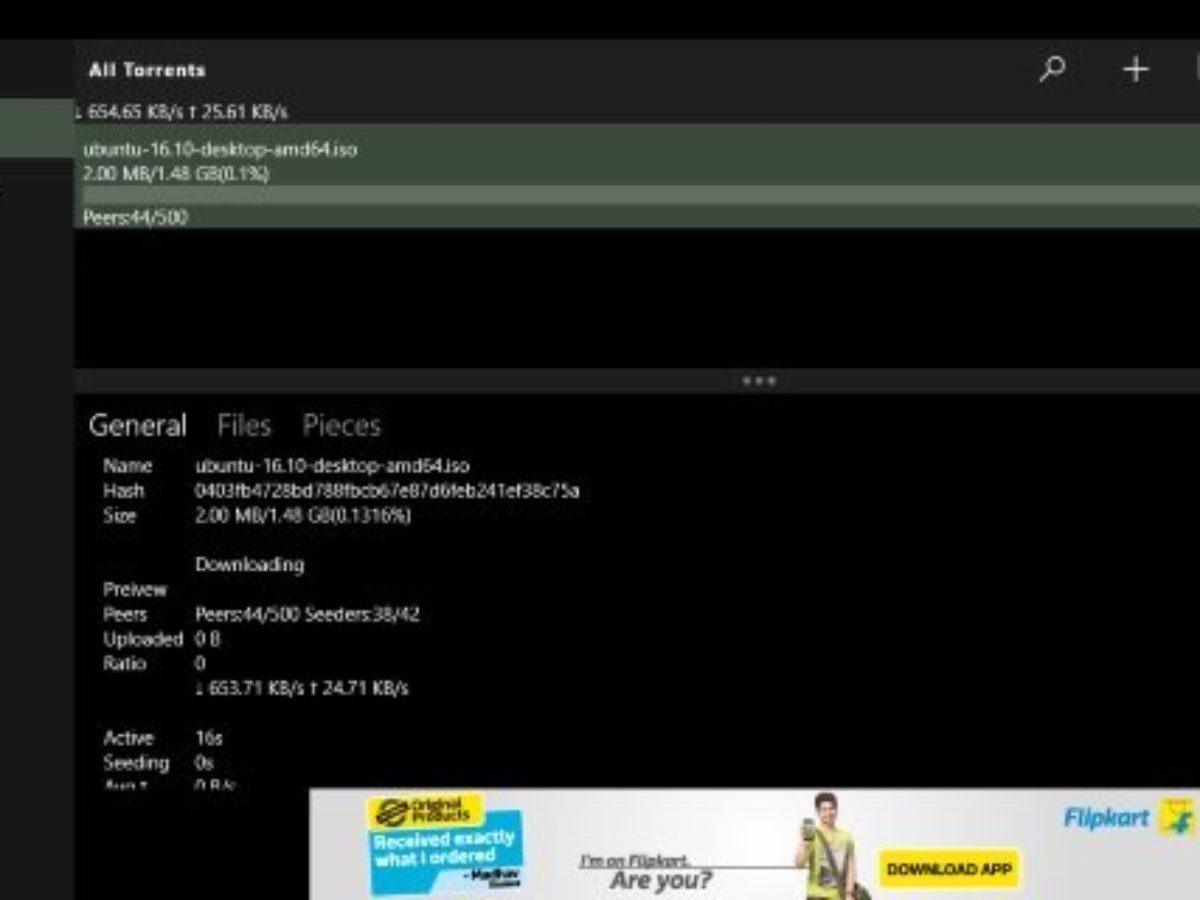The image size is (1200, 900).
Task: Click the size value 2.00 MB/1.48 GB(0.1316%)
Action: pyautogui.click(x=302, y=516)
